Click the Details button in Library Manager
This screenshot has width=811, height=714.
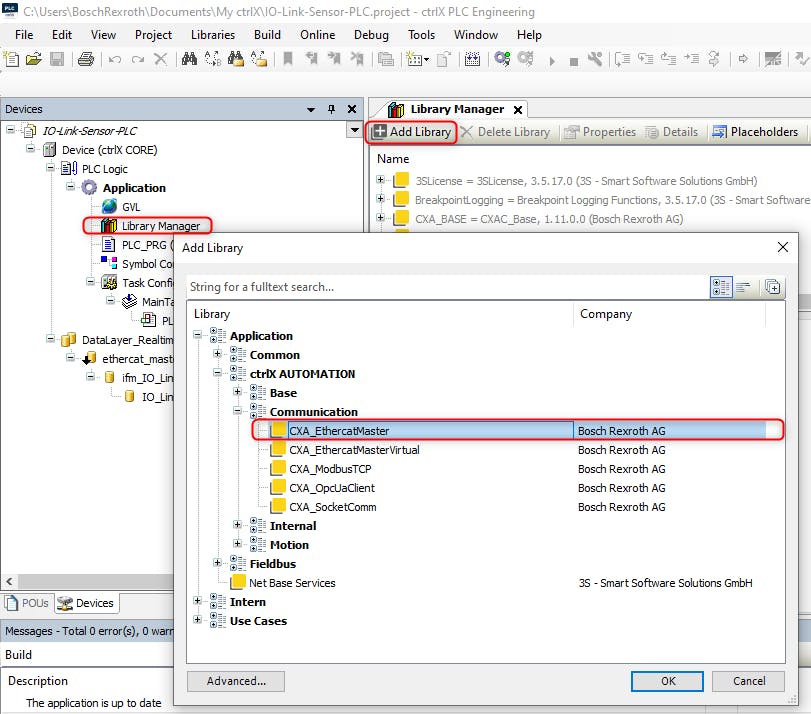point(672,132)
